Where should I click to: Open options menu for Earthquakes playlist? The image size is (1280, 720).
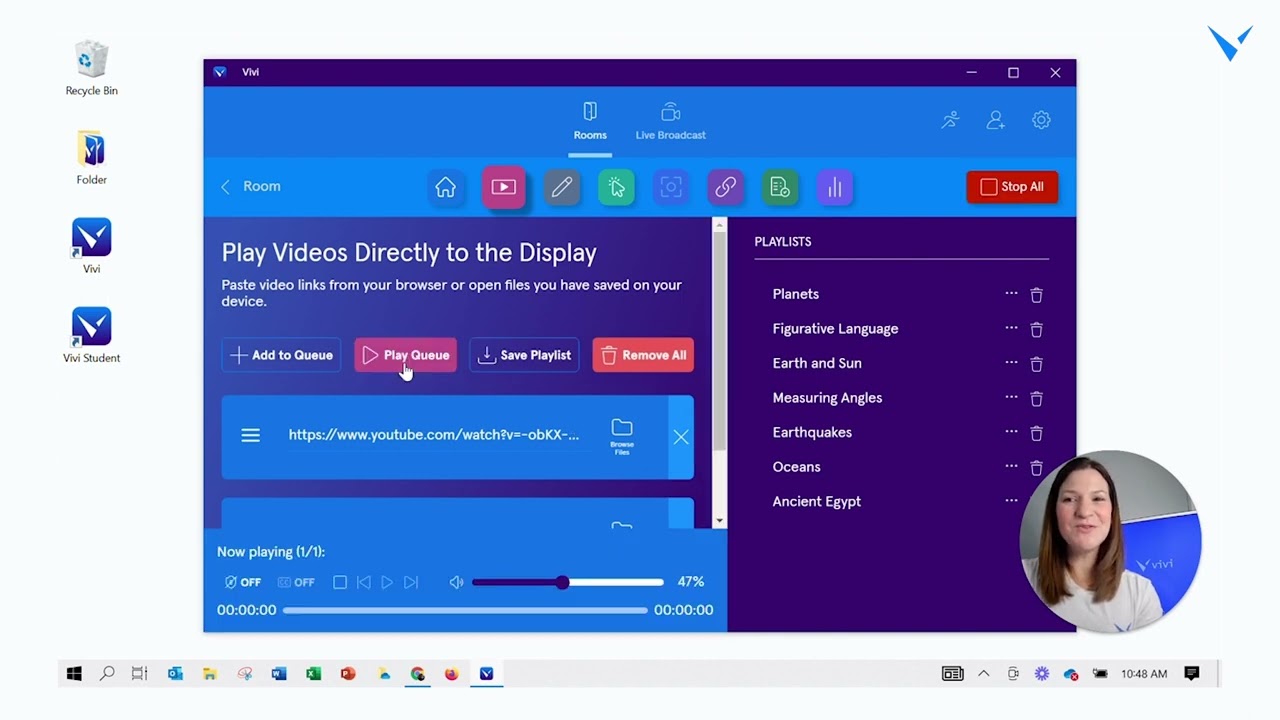click(1011, 432)
